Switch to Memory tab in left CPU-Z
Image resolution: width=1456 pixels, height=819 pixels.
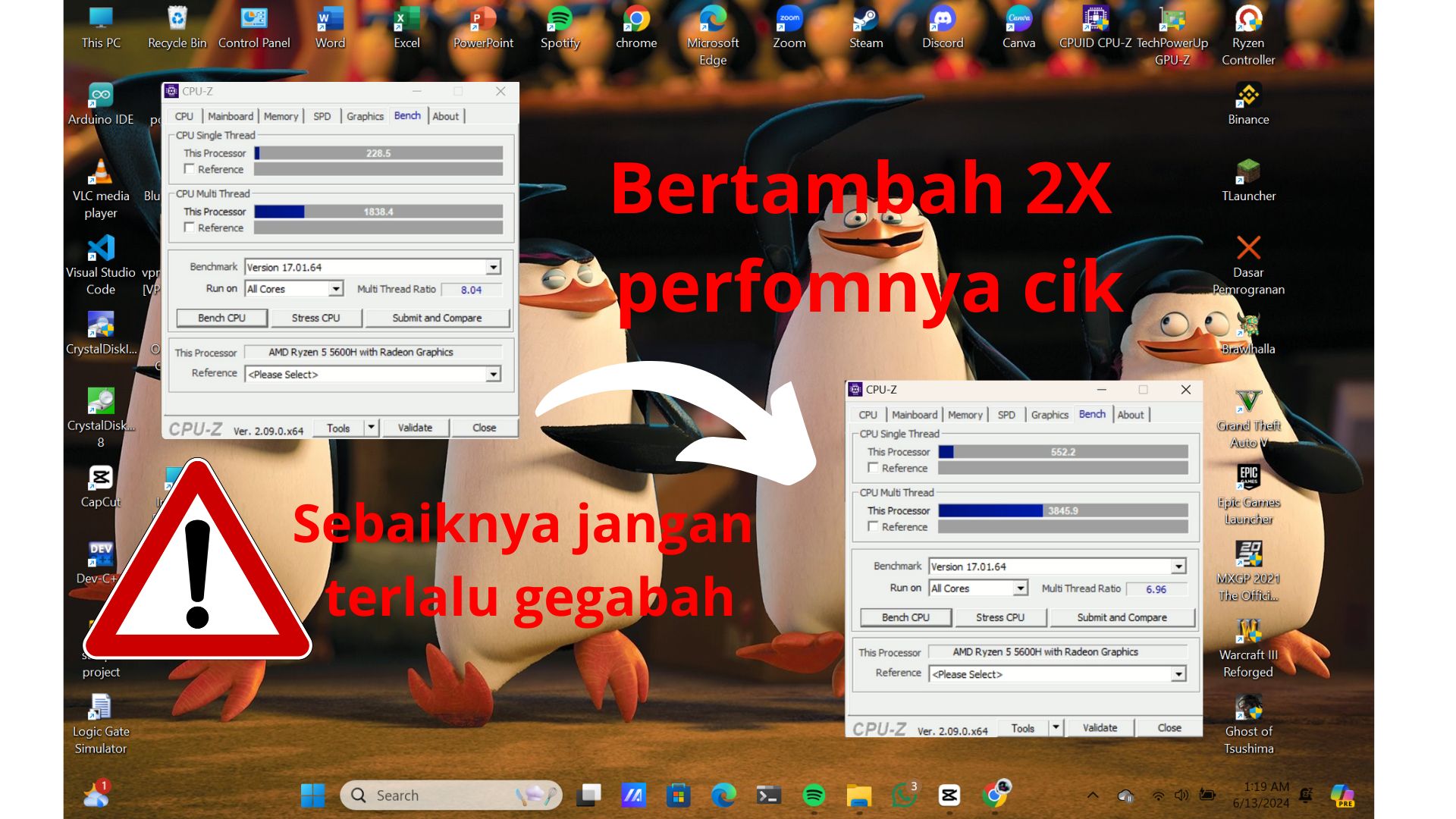281,116
